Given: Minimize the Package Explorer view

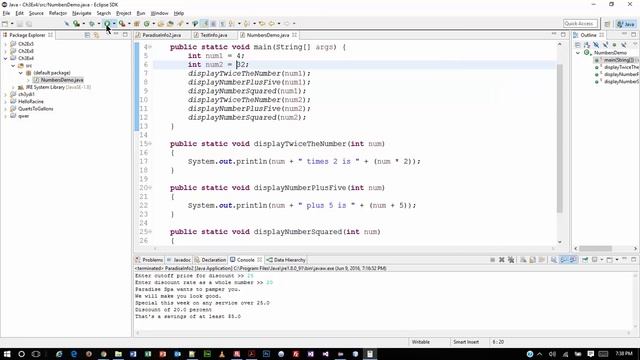Looking at the screenshot, I should [x=116, y=35].
